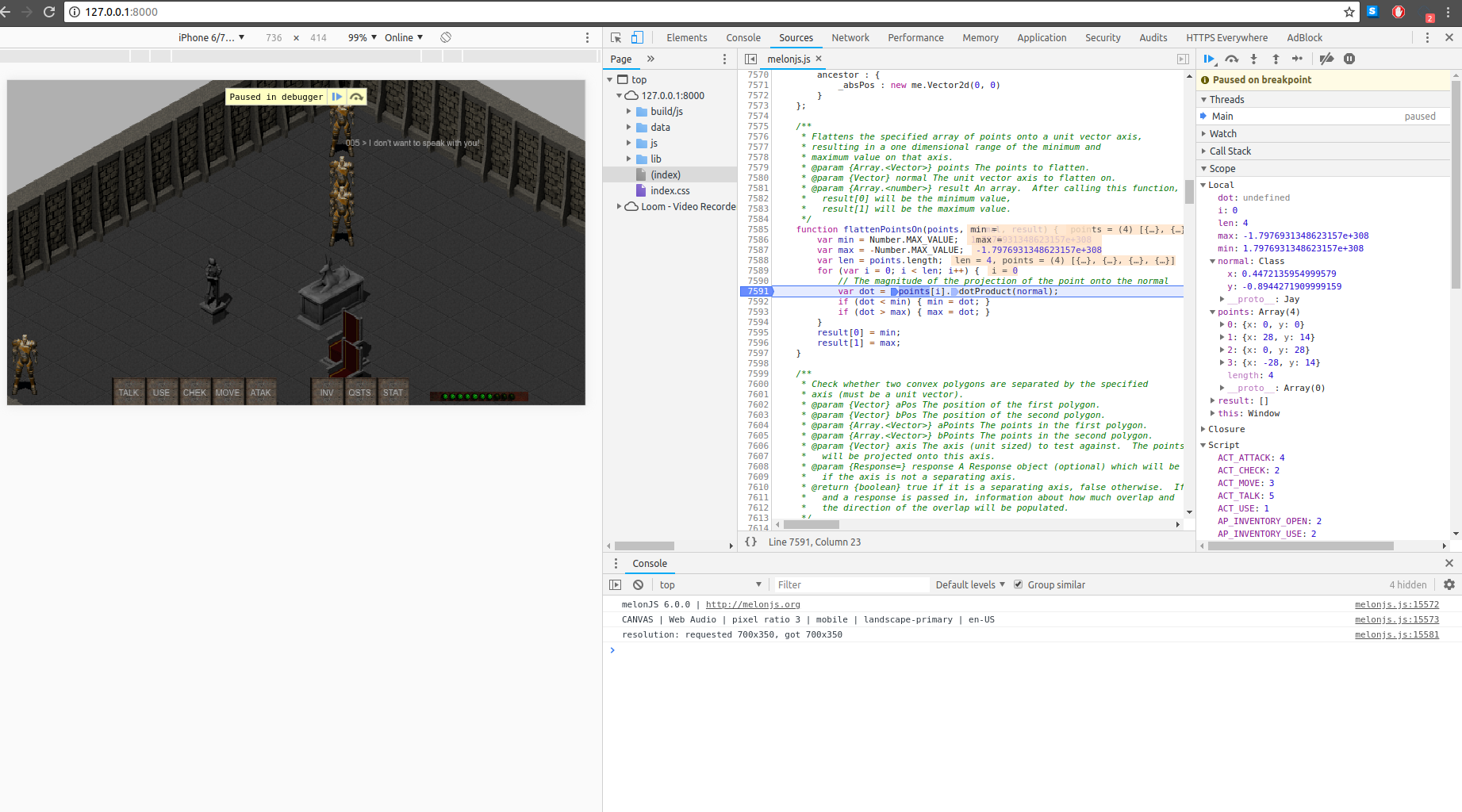Open the Performance tab
Viewport: 1462px width, 812px height.
[915, 37]
